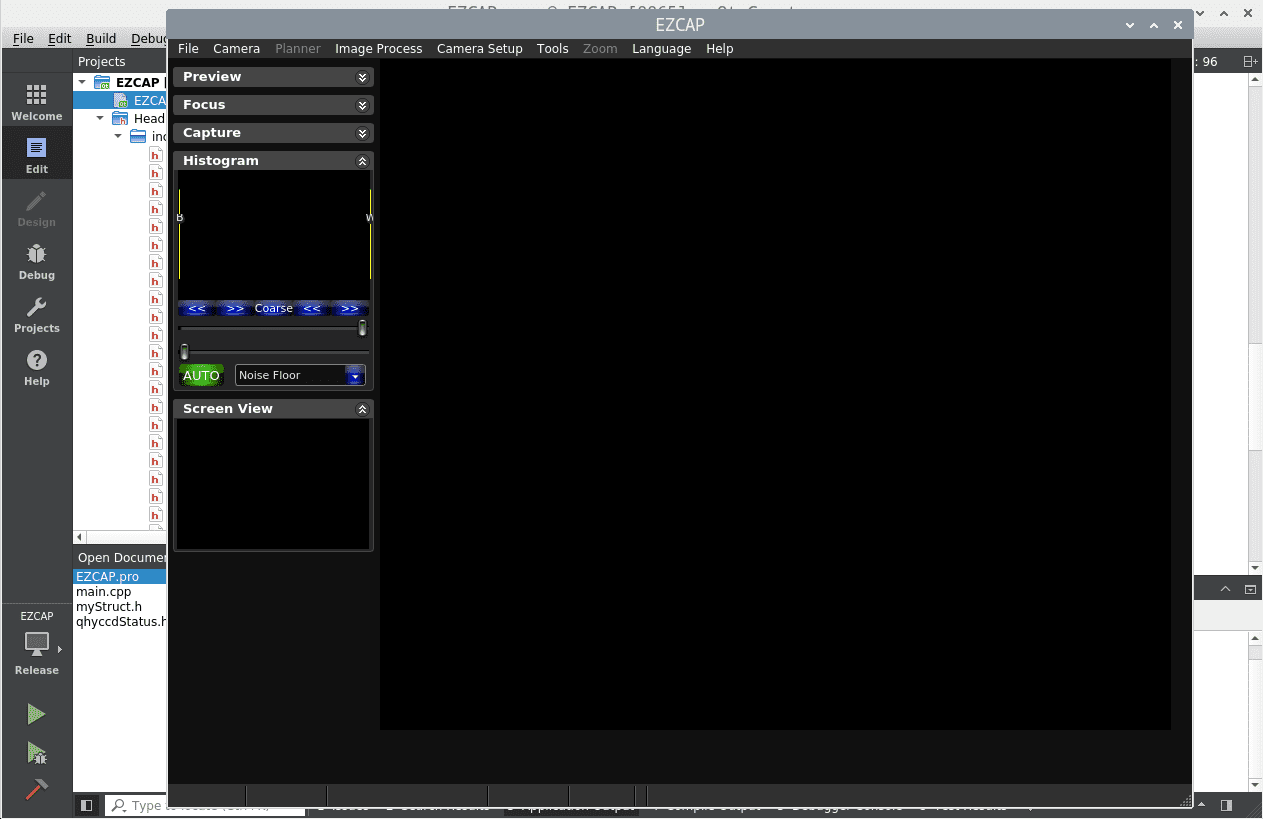Collapse the Histogram panel in EZCAP
Viewport: 1263px width, 819px height.
tap(362, 161)
